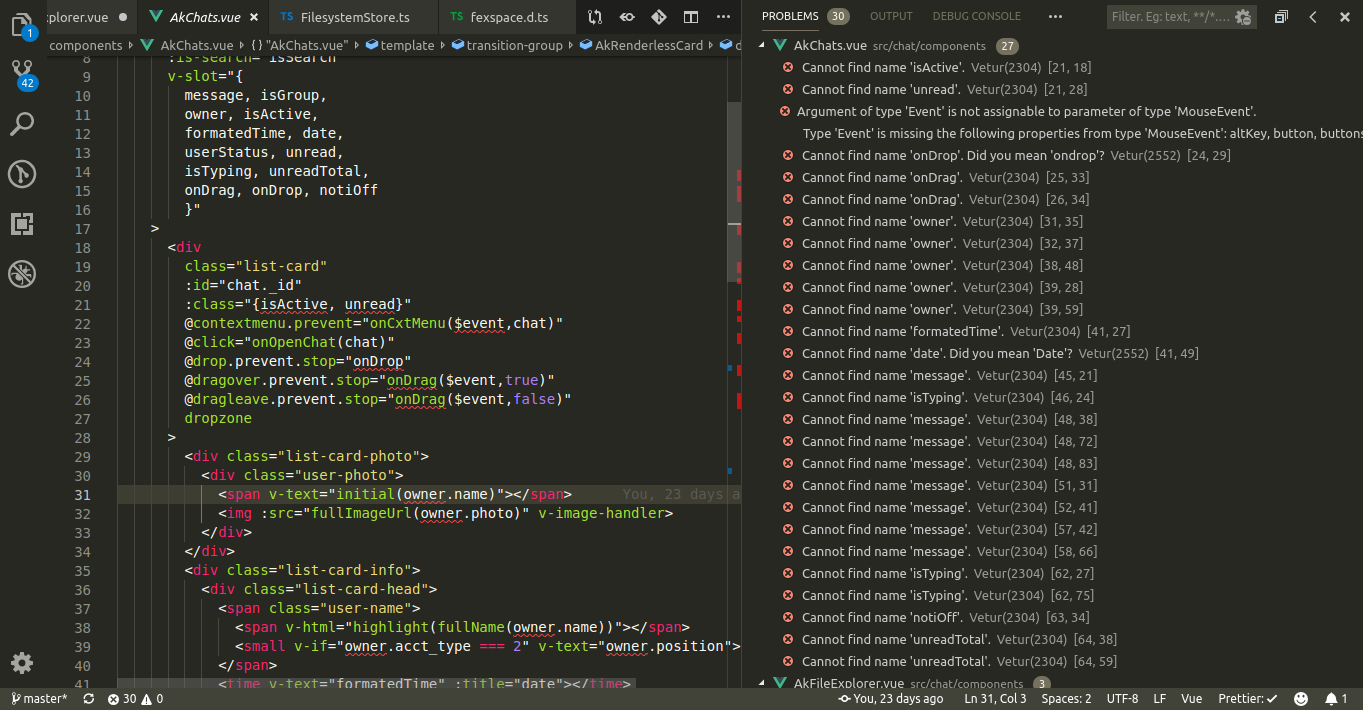Click the problems filter input field

tap(1170, 17)
